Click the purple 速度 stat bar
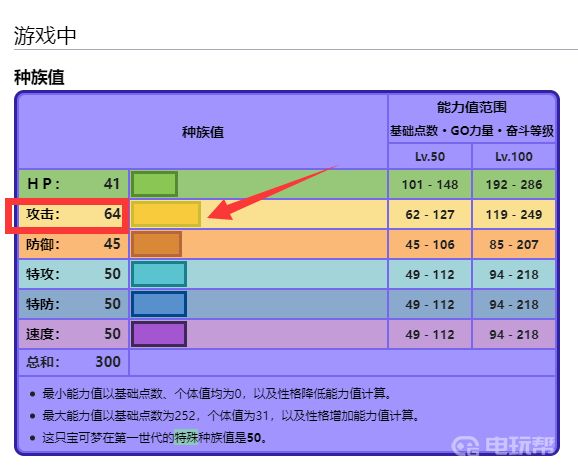This screenshot has height=471, width=578. pos(159,334)
